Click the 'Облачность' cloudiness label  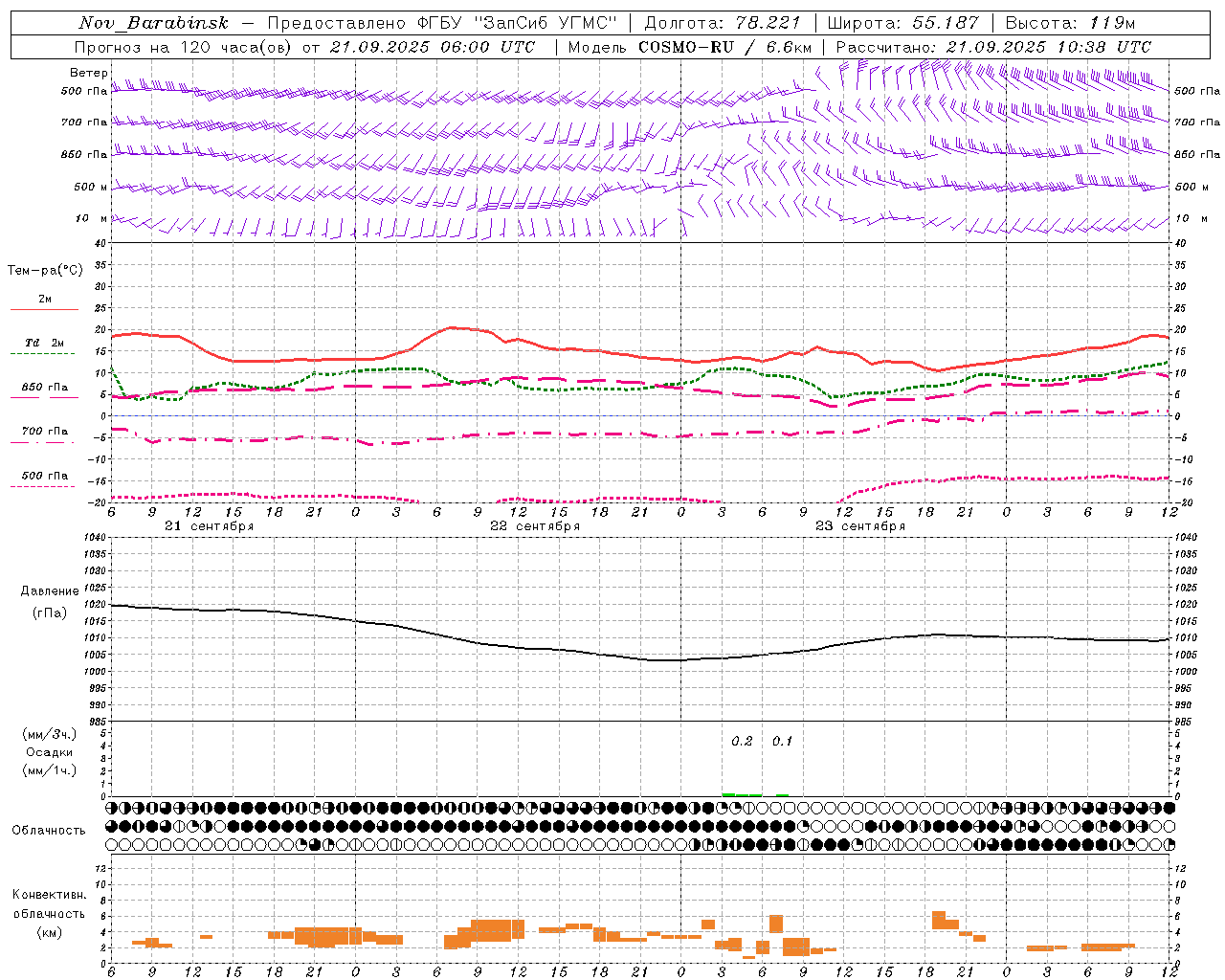(49, 831)
